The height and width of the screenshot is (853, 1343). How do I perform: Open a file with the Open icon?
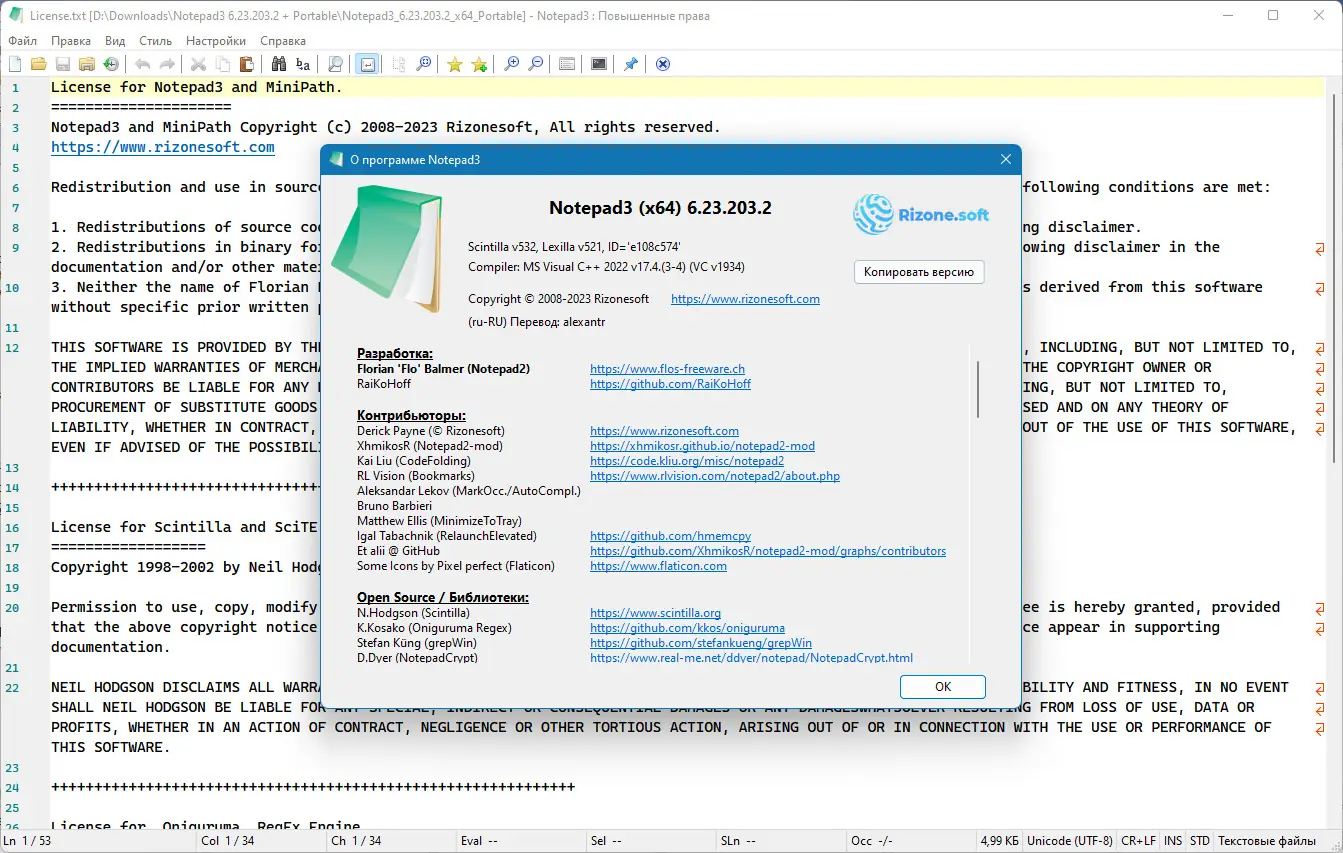point(39,63)
